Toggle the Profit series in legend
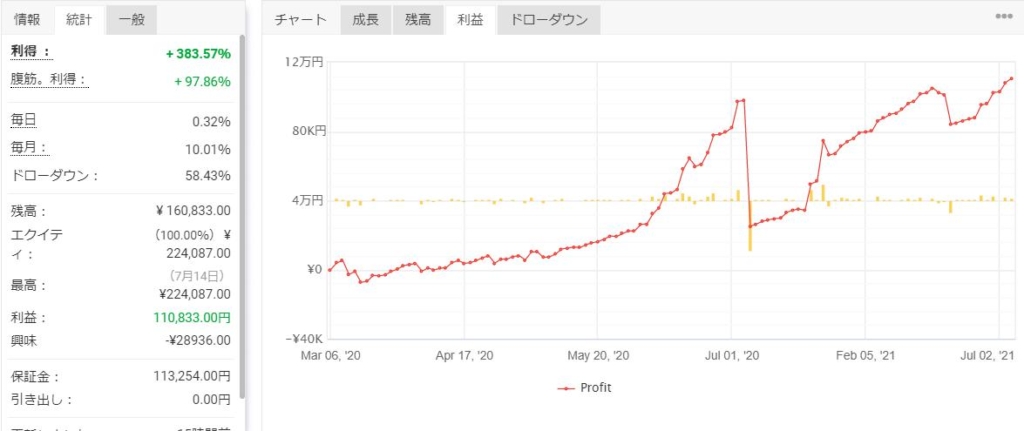 tap(584, 388)
